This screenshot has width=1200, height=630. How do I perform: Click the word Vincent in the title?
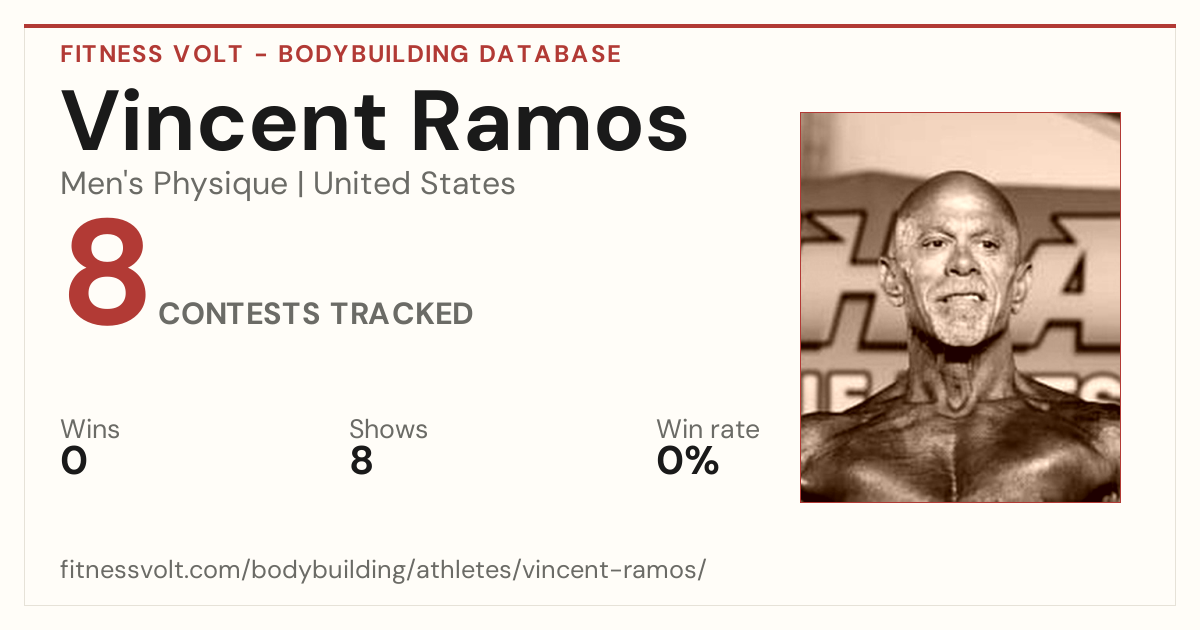click(223, 120)
